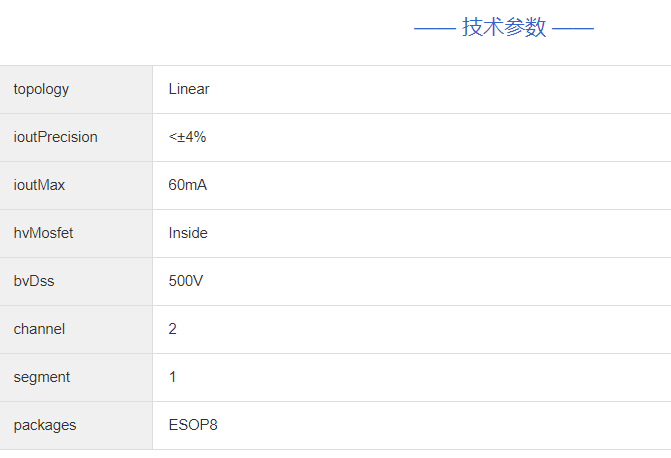Click the 60mA current value
Screen dimensions: 671x458
(x=188, y=185)
